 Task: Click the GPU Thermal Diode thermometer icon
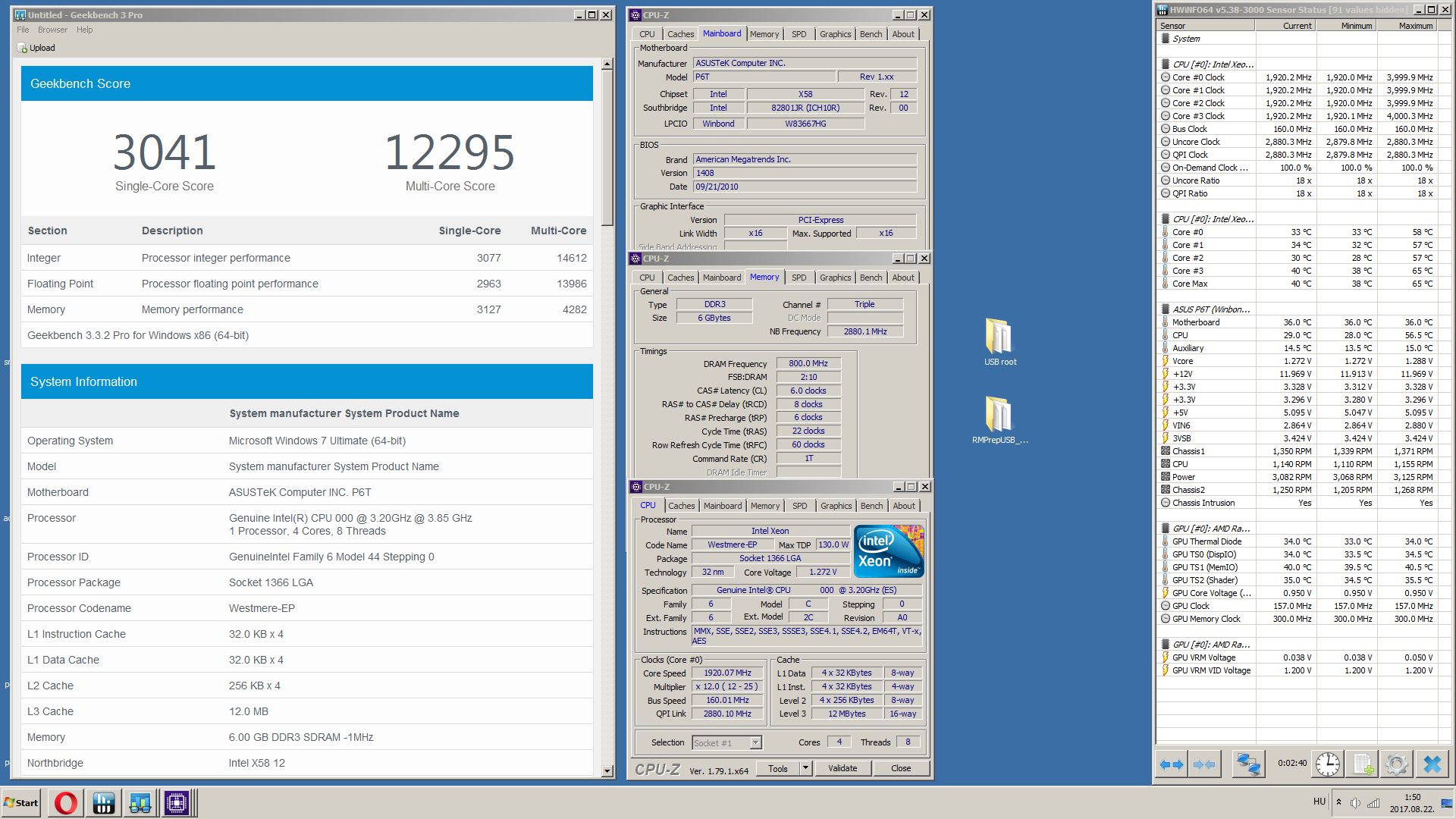coord(1165,541)
